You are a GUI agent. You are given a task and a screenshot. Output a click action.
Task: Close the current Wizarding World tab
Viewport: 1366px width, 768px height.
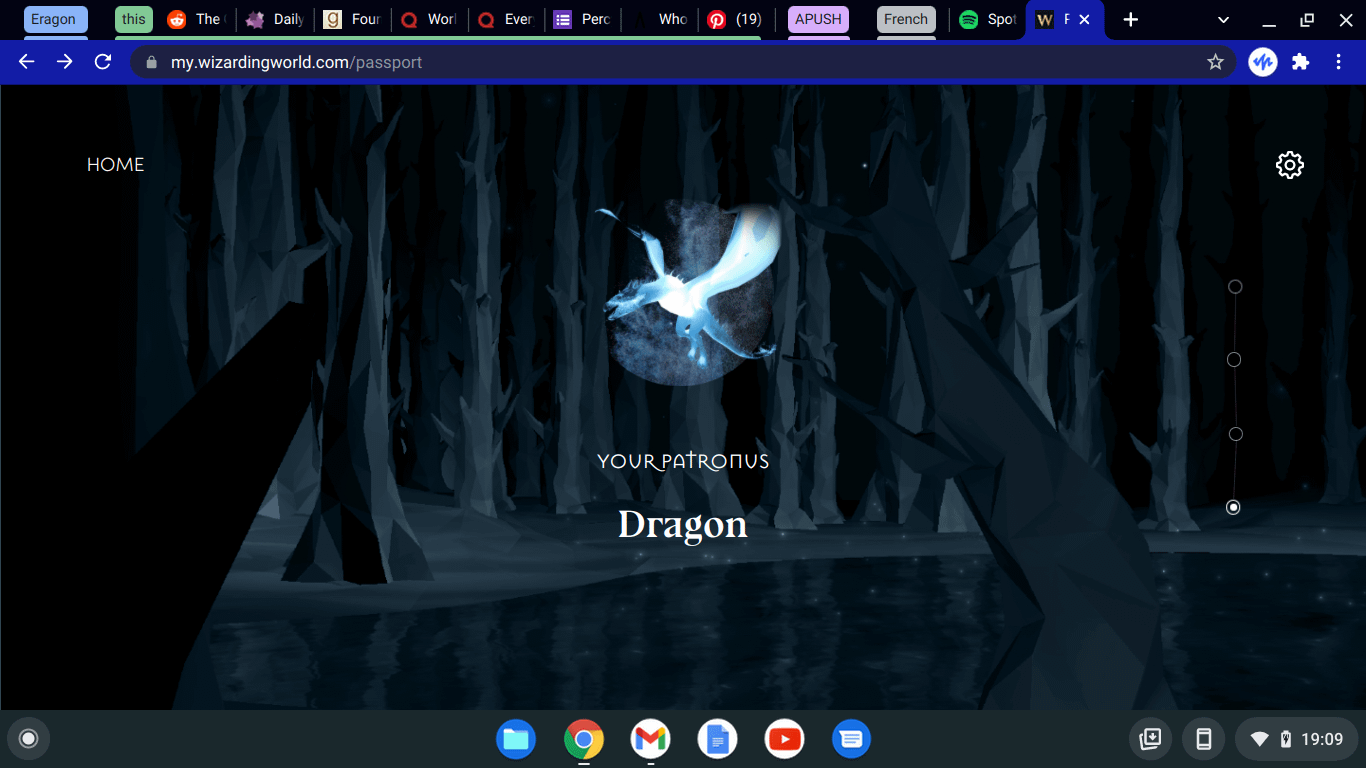coord(1084,20)
